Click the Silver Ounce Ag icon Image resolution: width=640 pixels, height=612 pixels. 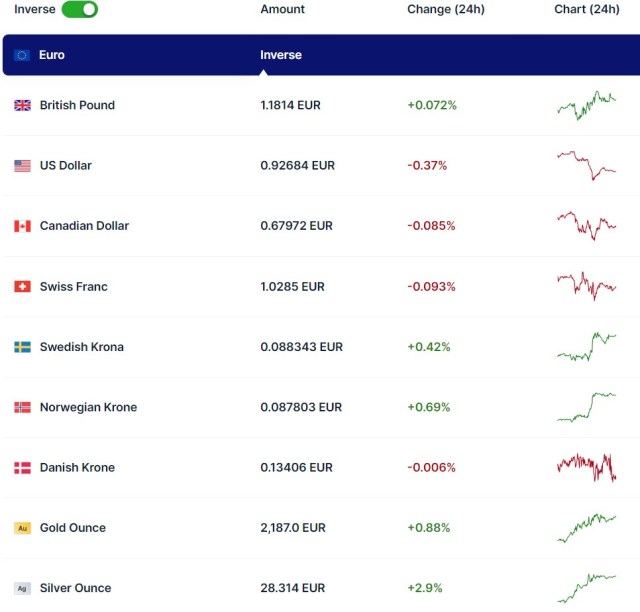point(22,588)
